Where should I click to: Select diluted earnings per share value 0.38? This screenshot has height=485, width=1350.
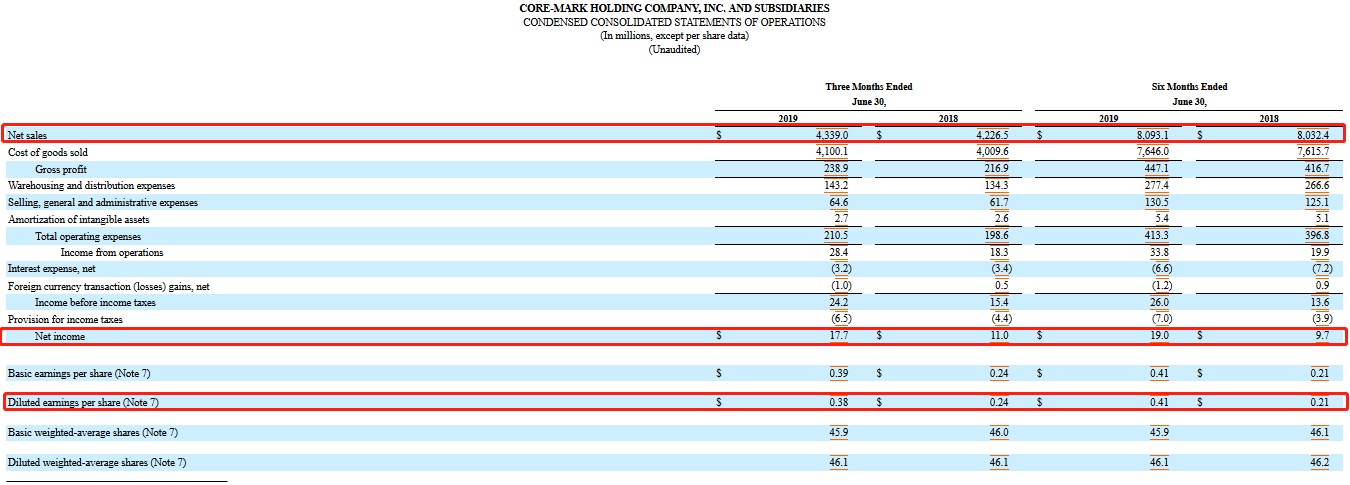[838, 403]
